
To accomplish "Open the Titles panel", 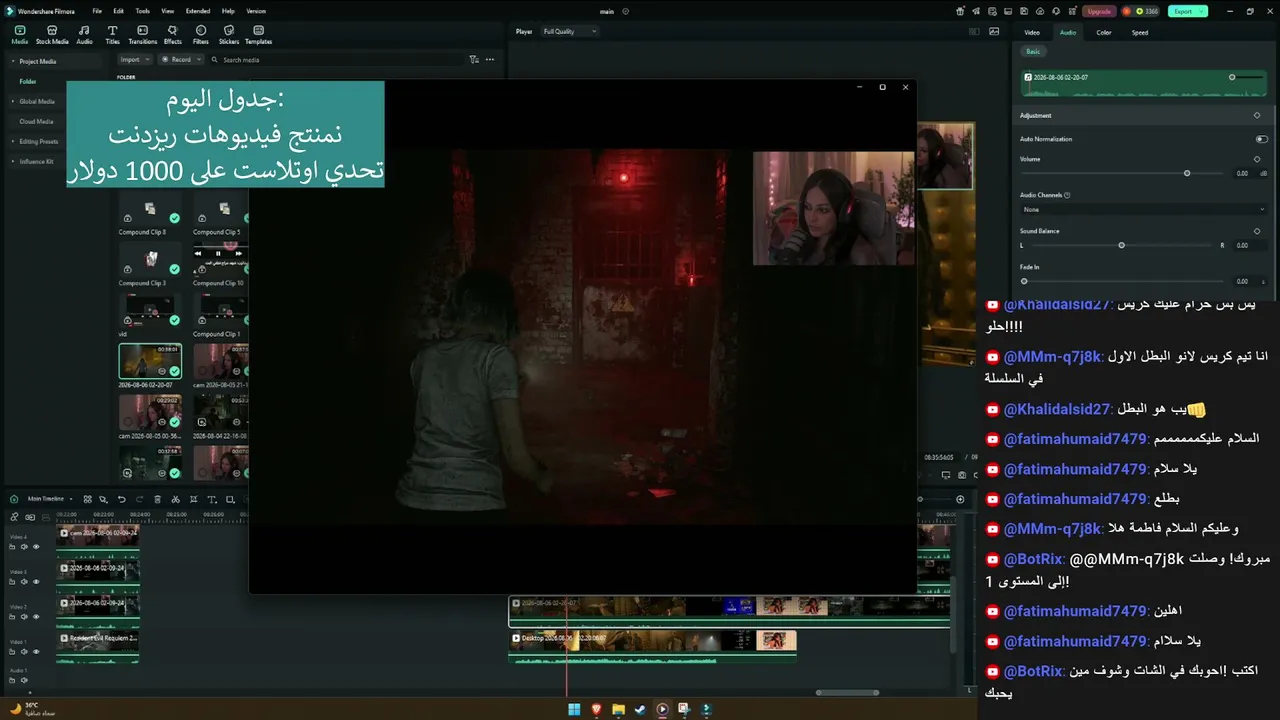I will 112,35.
